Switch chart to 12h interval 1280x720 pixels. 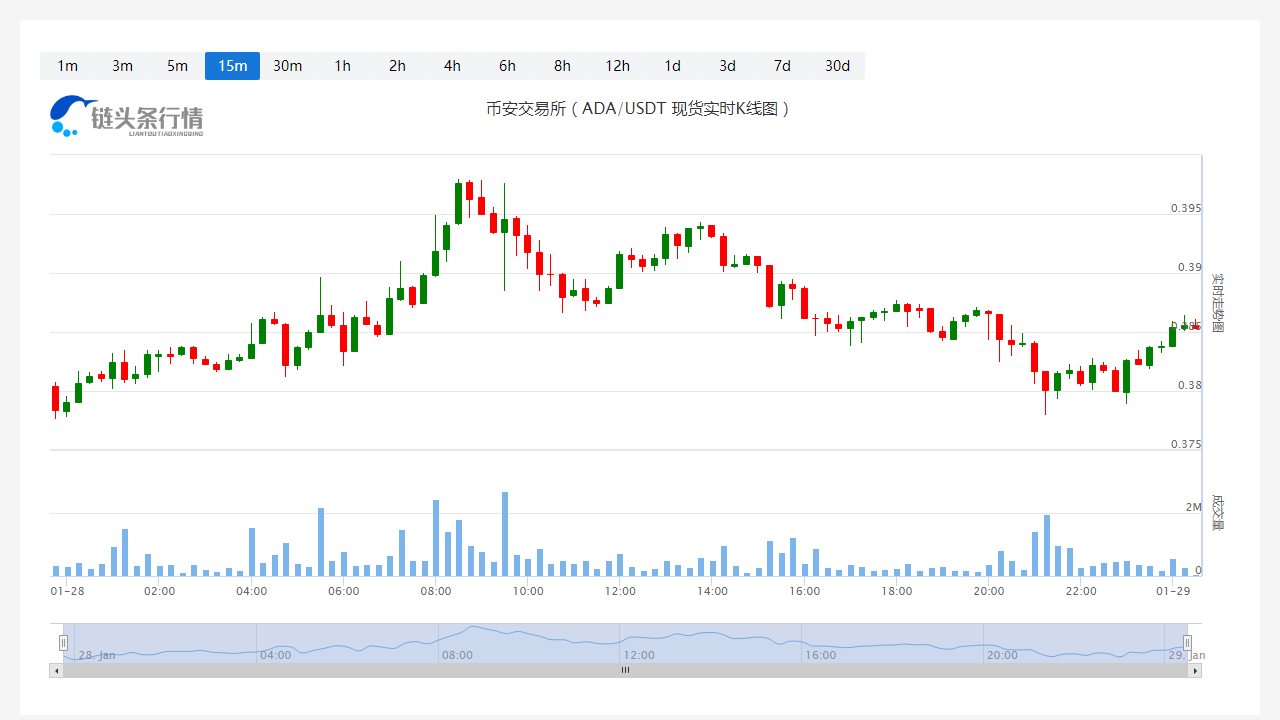[x=617, y=66]
